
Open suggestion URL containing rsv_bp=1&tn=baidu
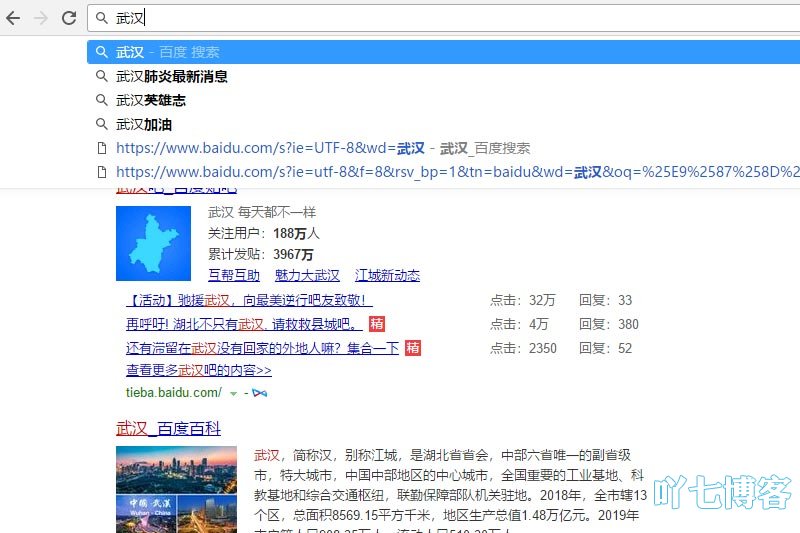pos(444,172)
